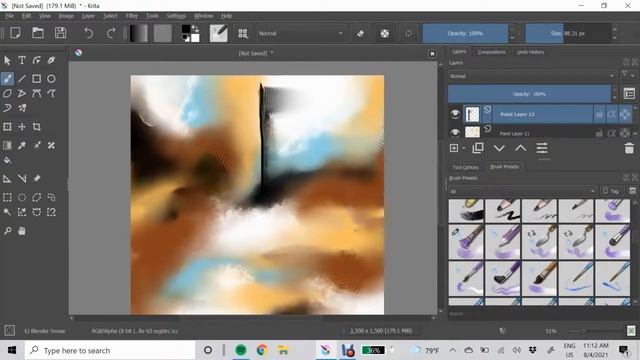Select the Color Sampler eyedropper tool
The image size is (640, 360).
click(x=22, y=145)
